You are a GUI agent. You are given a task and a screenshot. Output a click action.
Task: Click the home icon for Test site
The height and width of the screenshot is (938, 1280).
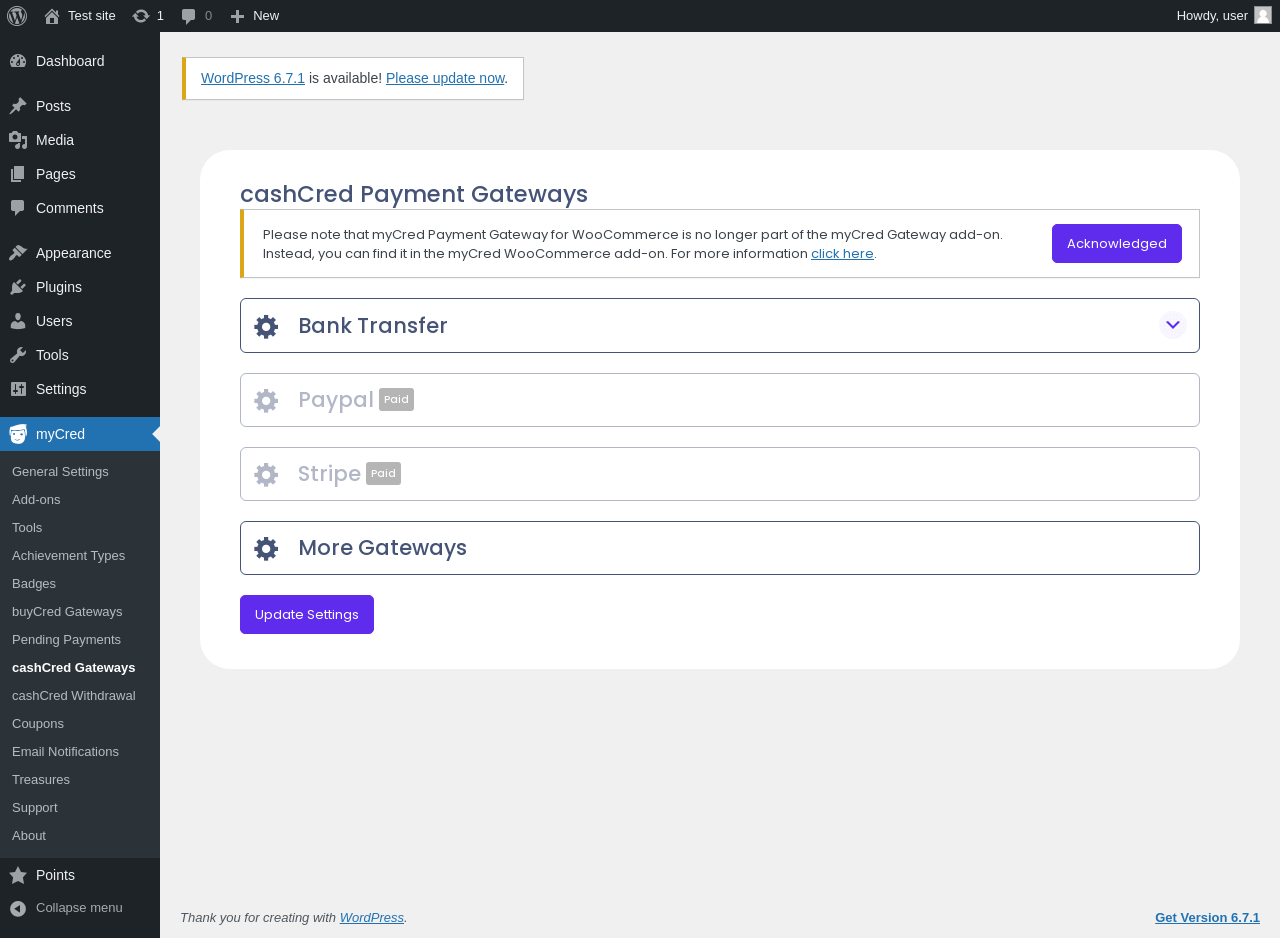[x=52, y=16]
